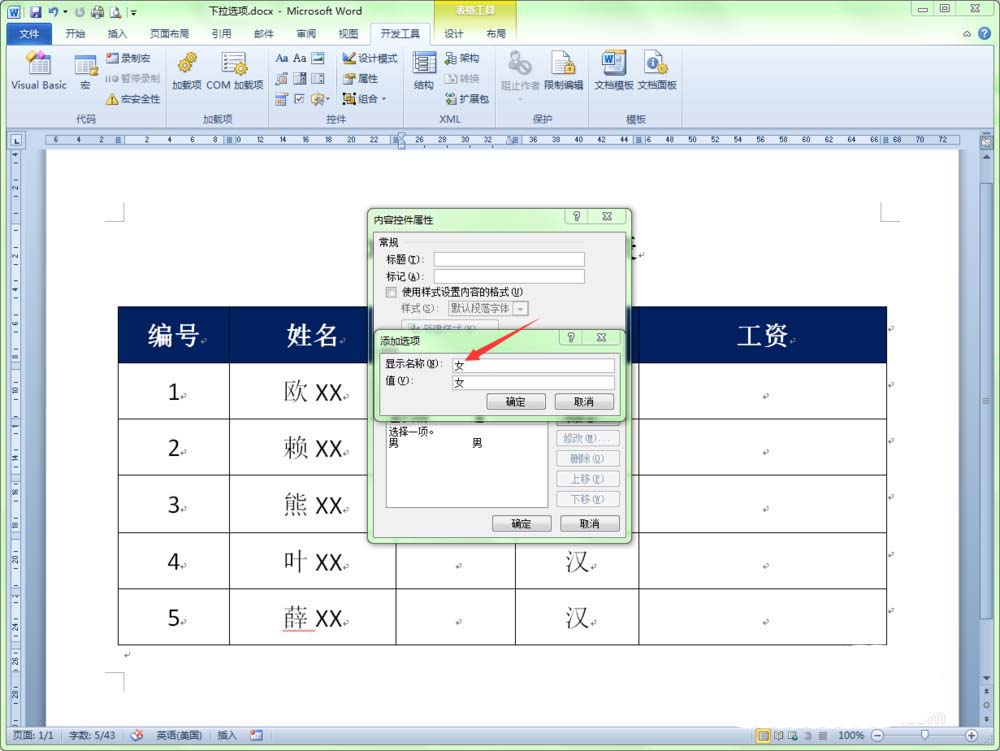Open the 加载项 add-ins dialog
Screen dimensions: 1000x751
coord(186,71)
